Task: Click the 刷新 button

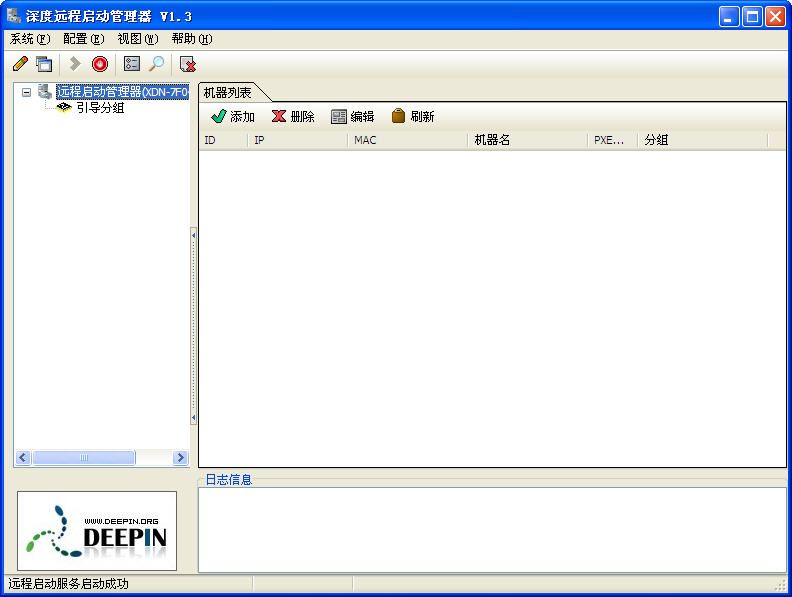Action: coord(413,116)
